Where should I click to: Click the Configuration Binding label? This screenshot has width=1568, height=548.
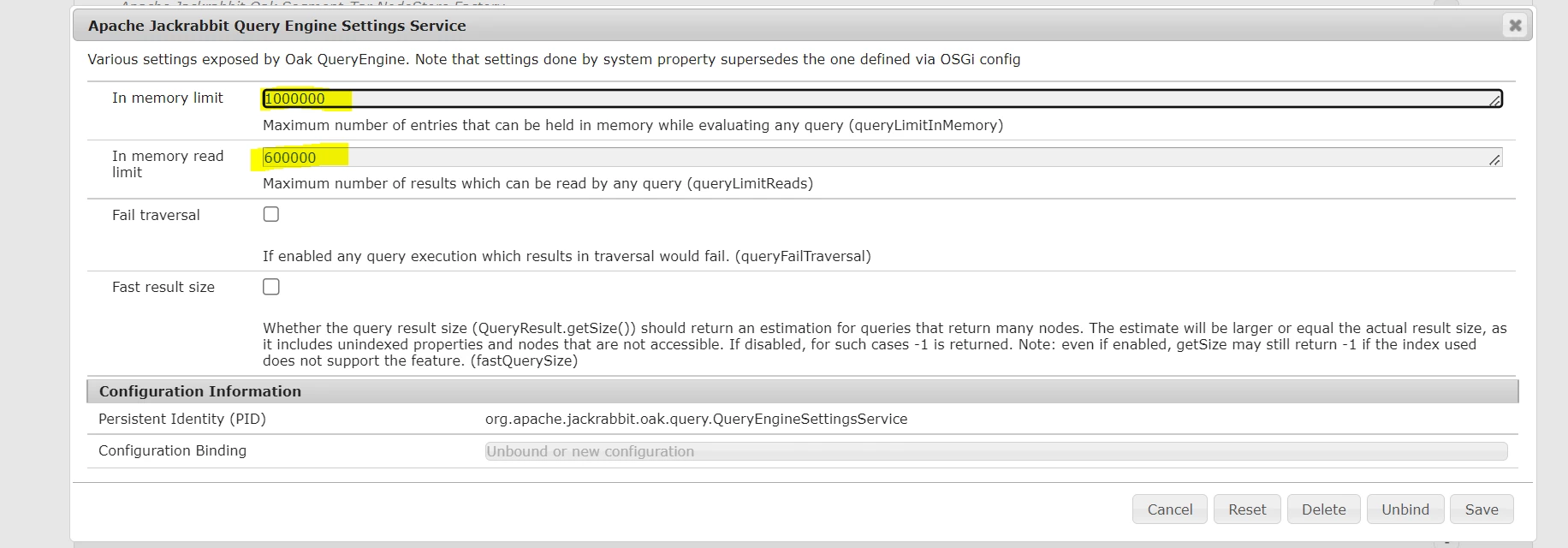172,450
